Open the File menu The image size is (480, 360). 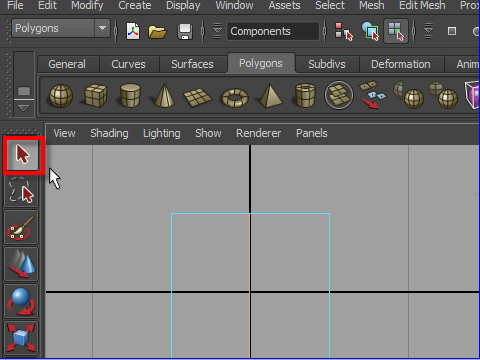coord(15,5)
